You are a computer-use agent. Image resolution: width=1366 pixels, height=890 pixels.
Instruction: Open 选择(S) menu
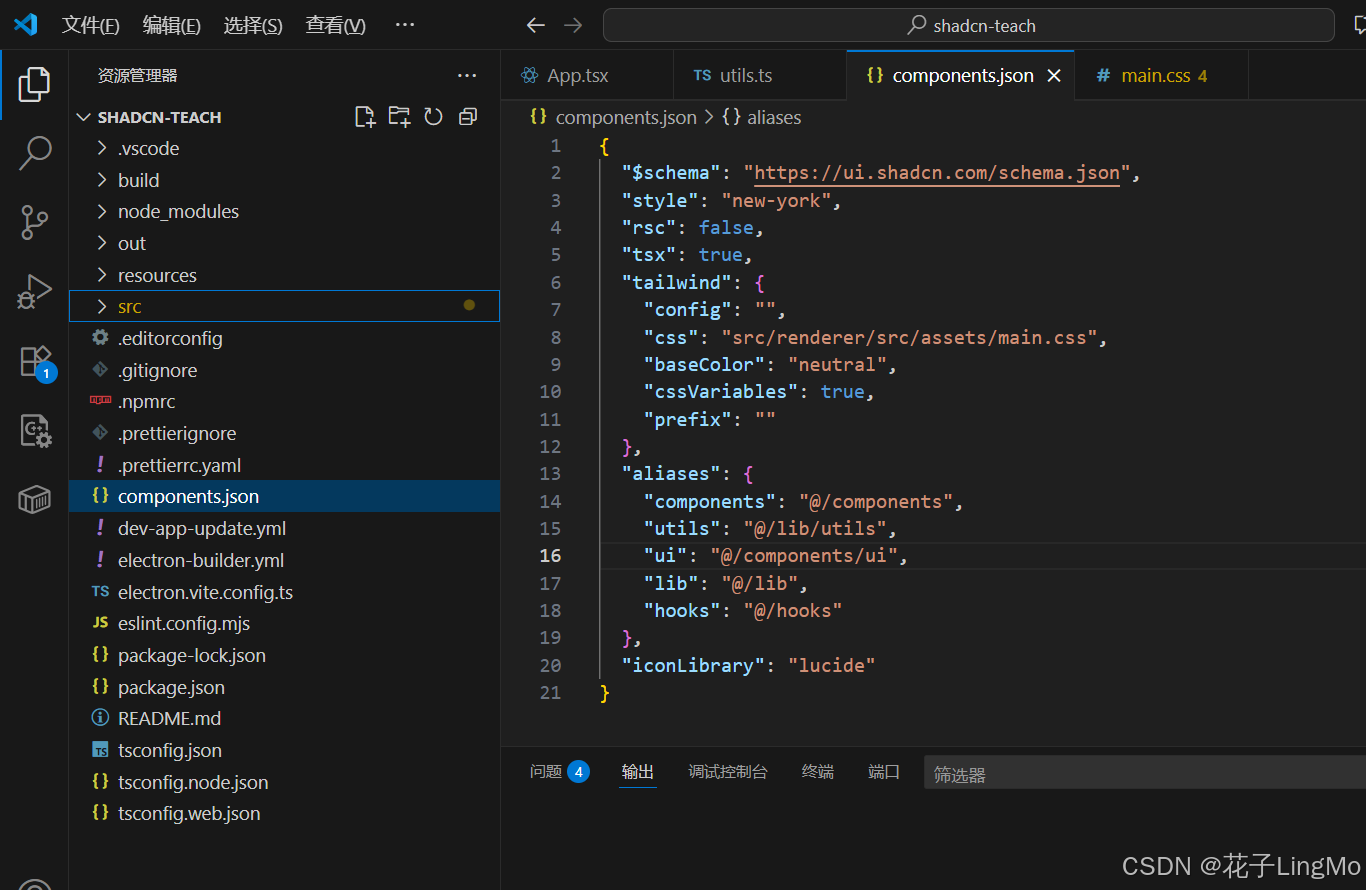point(253,25)
